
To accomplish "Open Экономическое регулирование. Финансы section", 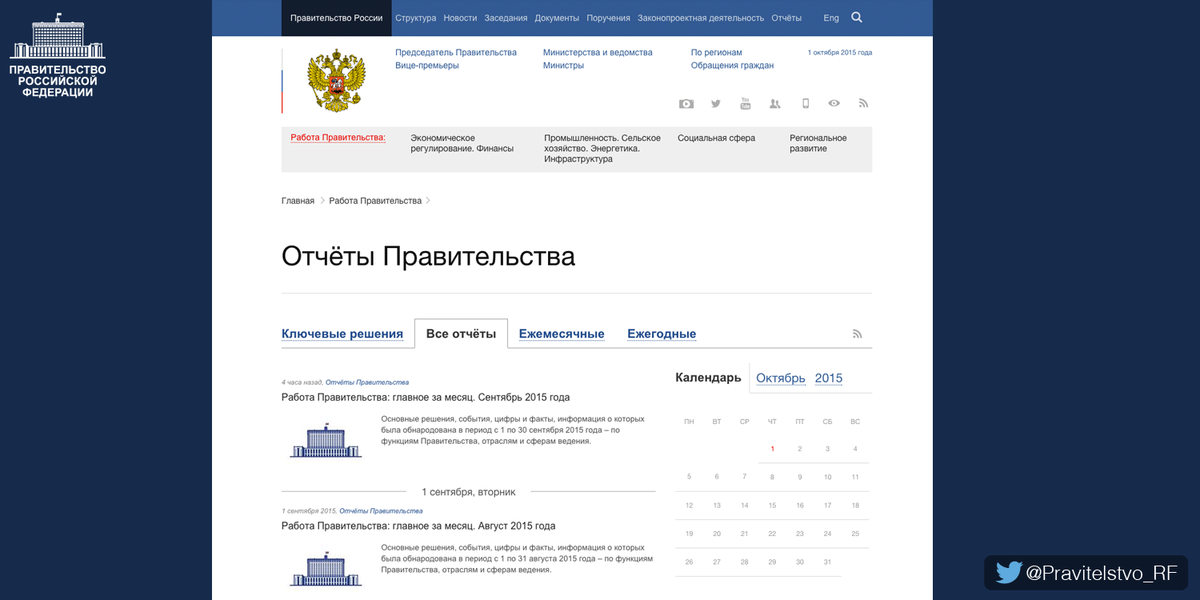I will pyautogui.click(x=462, y=143).
